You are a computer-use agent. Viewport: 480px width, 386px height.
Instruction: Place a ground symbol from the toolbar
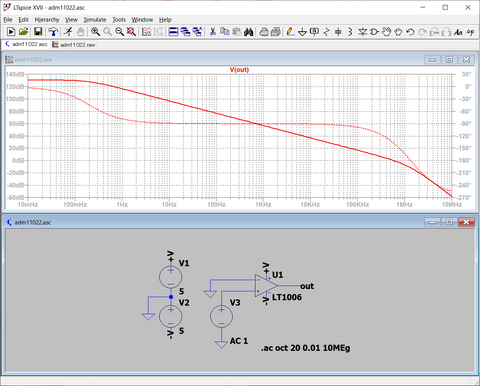click(x=302, y=32)
